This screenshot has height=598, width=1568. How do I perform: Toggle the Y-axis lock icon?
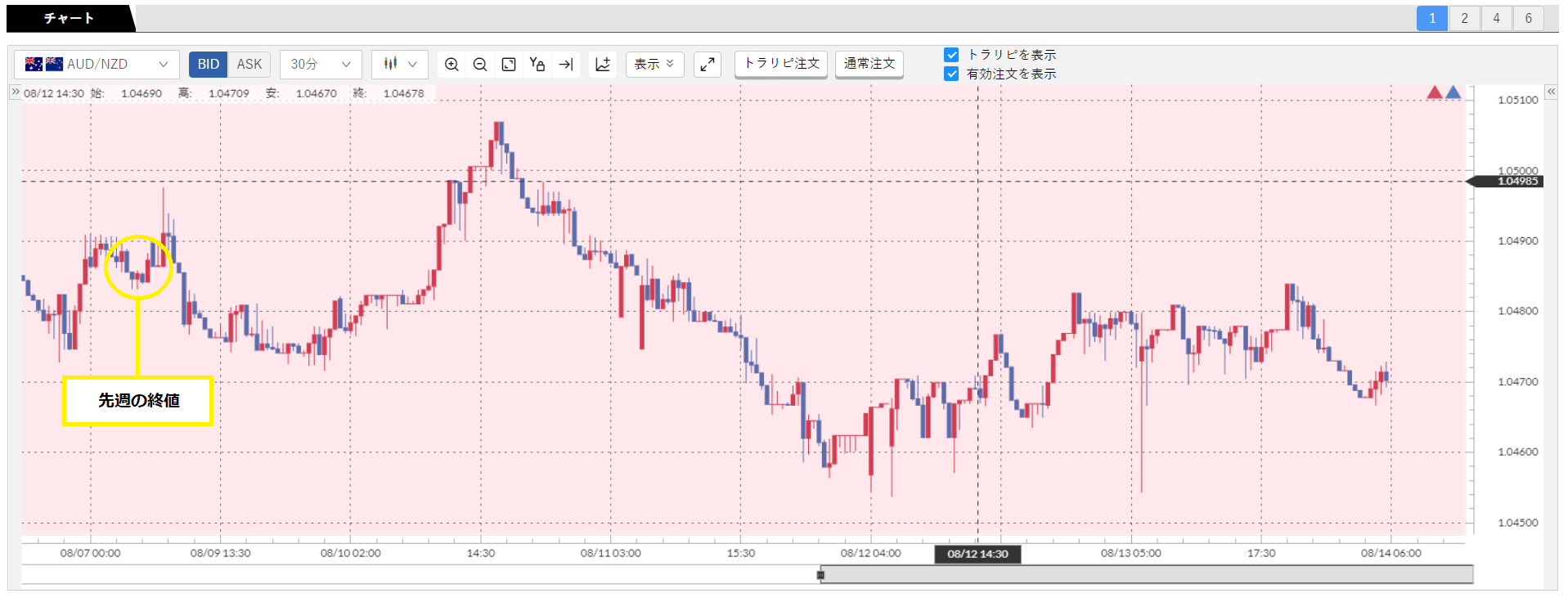click(537, 64)
